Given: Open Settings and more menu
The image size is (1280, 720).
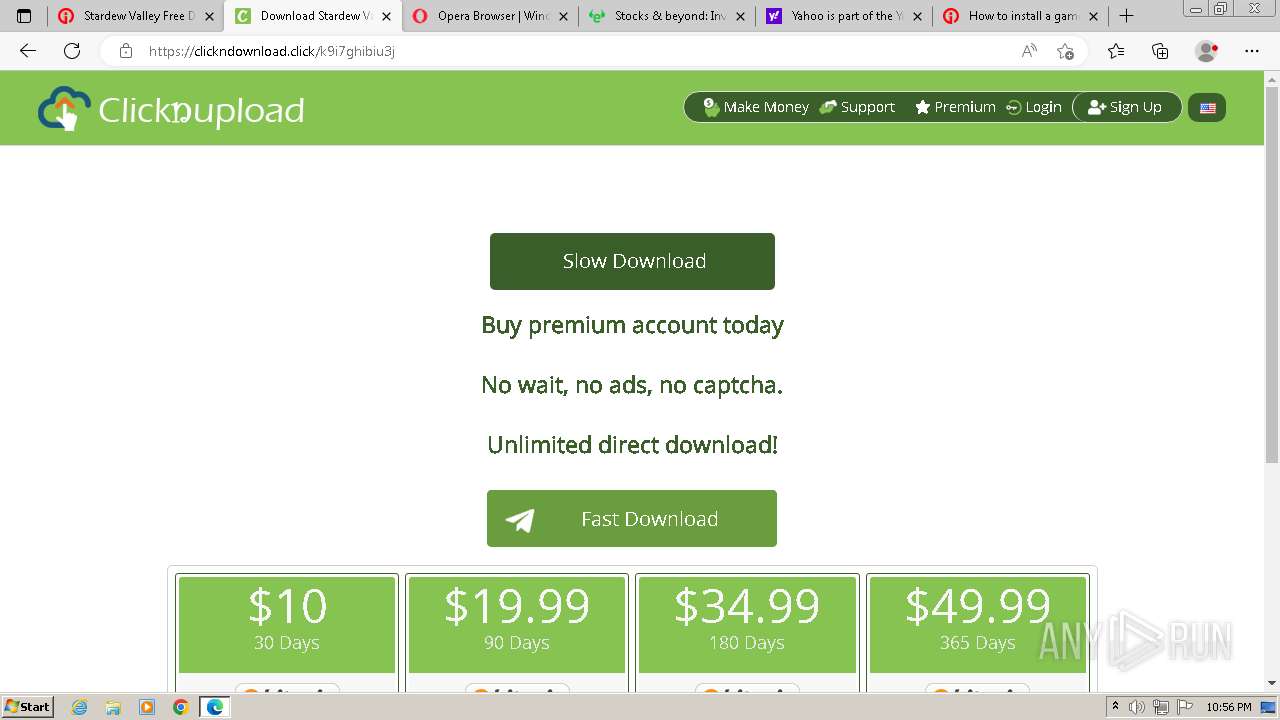Looking at the screenshot, I should point(1252,51).
